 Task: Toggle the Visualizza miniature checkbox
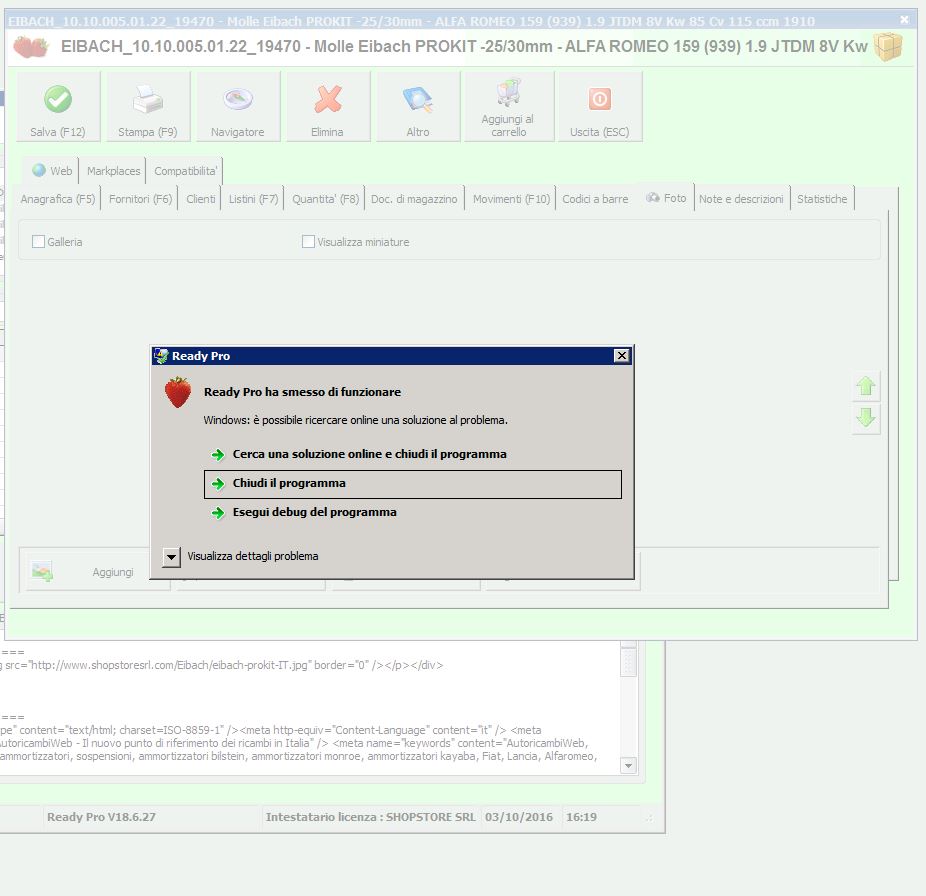[x=308, y=242]
